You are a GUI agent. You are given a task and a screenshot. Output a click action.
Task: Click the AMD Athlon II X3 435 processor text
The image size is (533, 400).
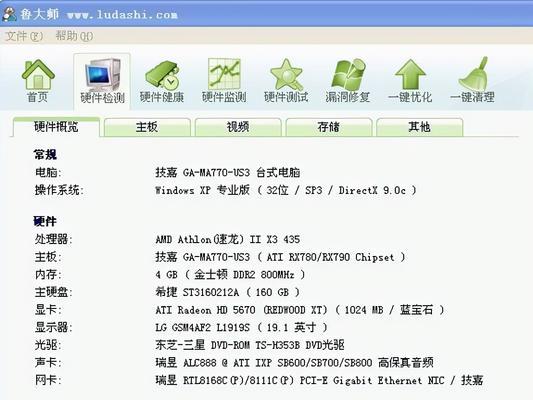tap(228, 239)
